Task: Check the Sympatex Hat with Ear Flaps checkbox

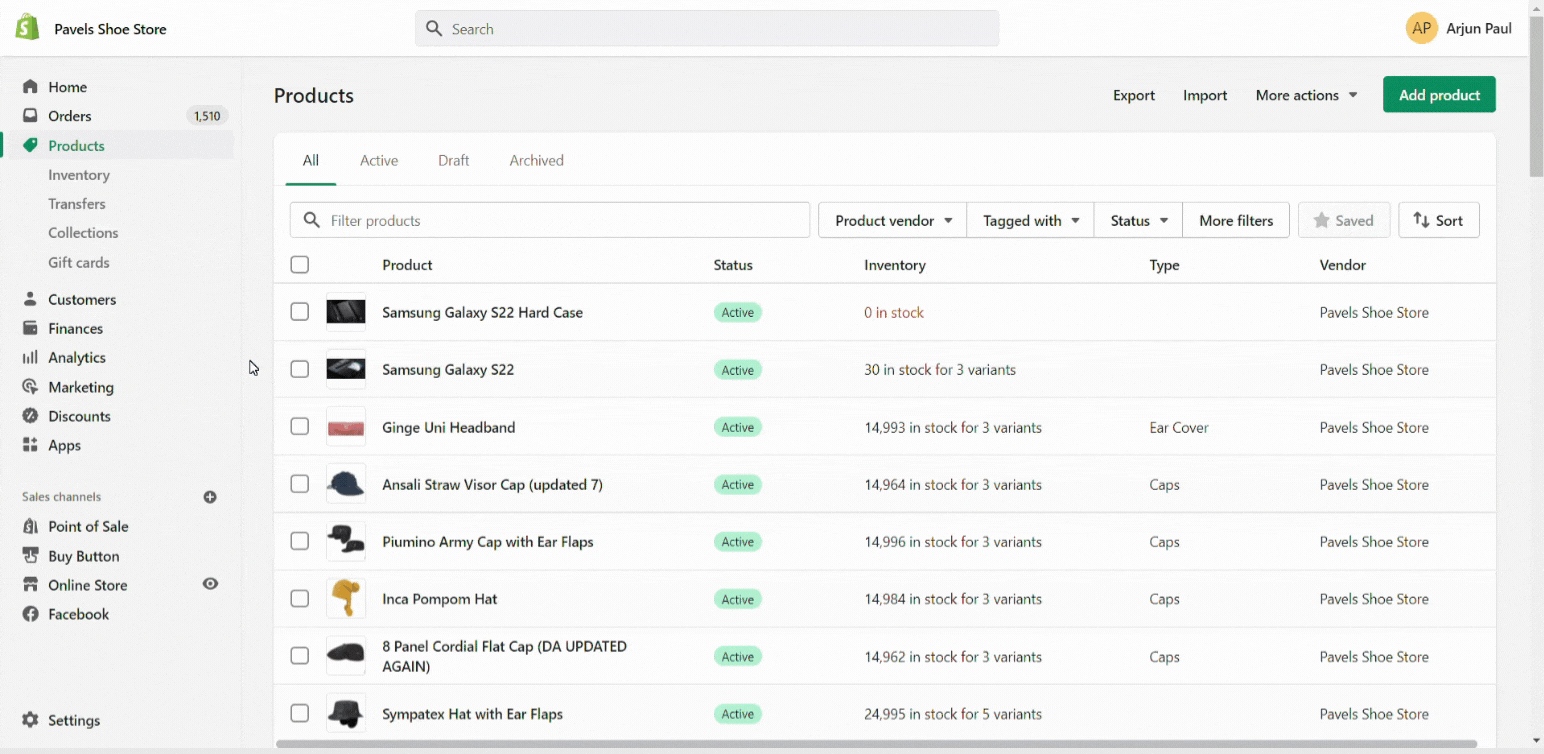Action: pyautogui.click(x=300, y=713)
